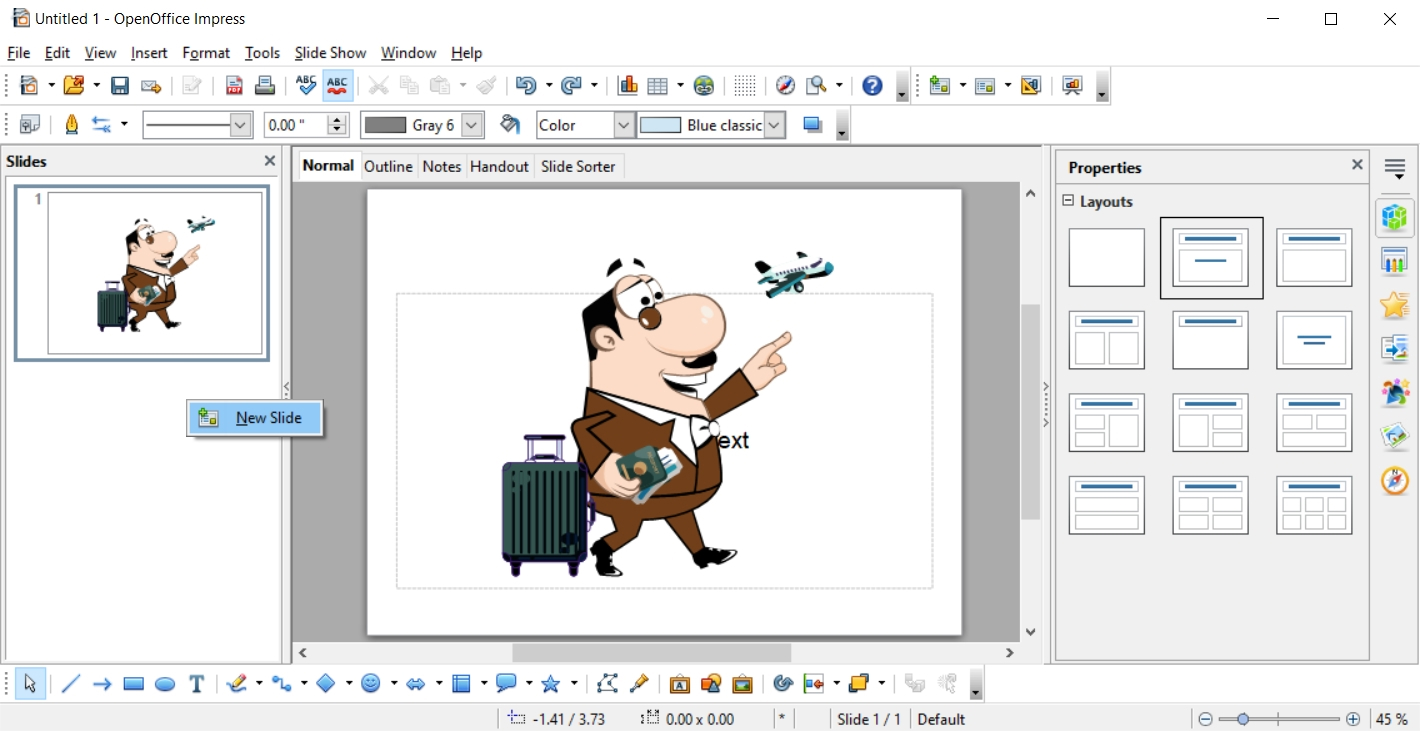The image size is (1420, 731).
Task: Click the Save document icon
Action: (120, 86)
